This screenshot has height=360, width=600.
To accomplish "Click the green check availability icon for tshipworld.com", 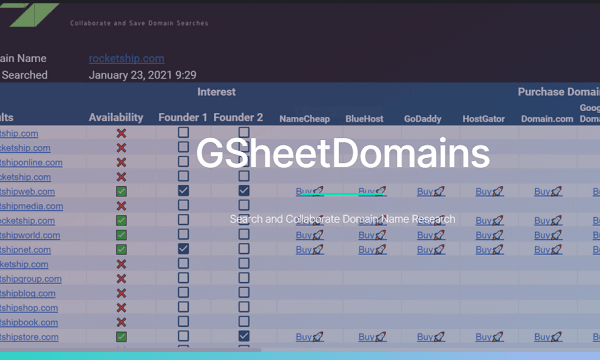I will [121, 235].
